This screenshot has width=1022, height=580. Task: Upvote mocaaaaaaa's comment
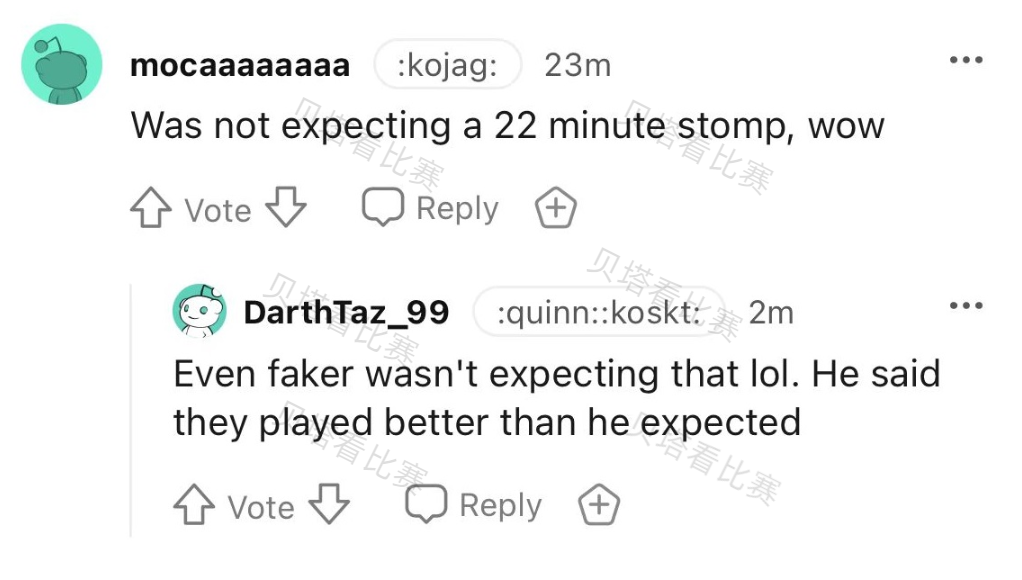151,209
